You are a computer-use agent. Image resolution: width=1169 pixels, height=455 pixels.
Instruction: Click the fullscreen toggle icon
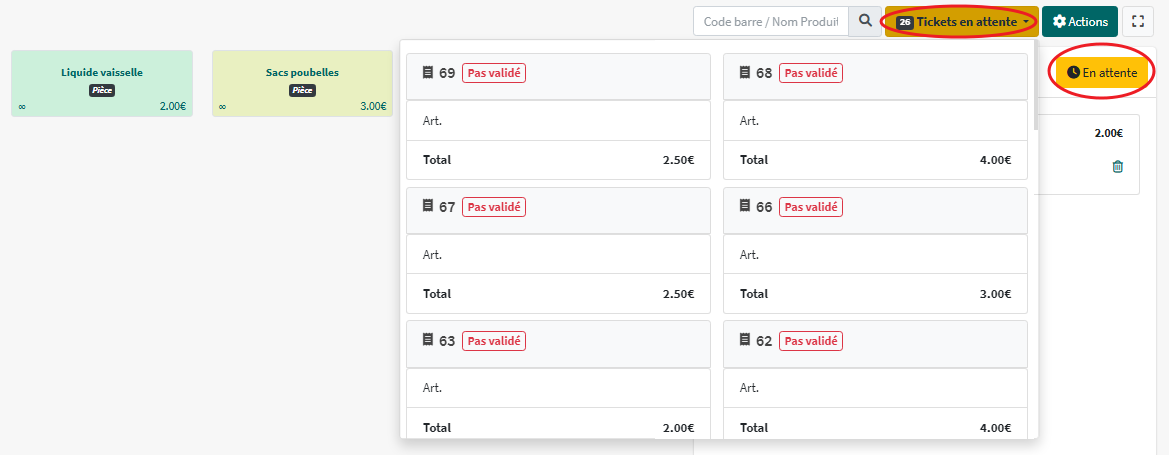(1138, 21)
